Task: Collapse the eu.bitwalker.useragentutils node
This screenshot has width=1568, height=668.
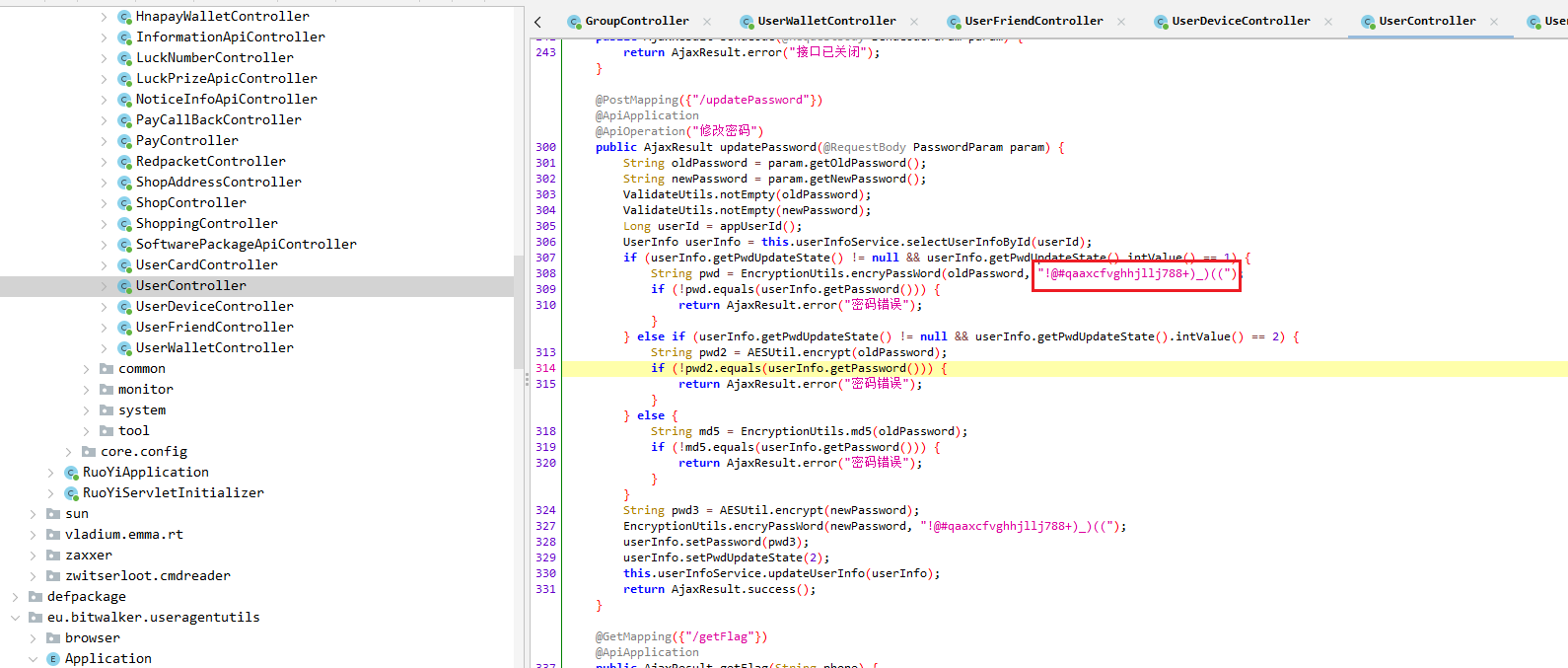Action: [x=16, y=618]
